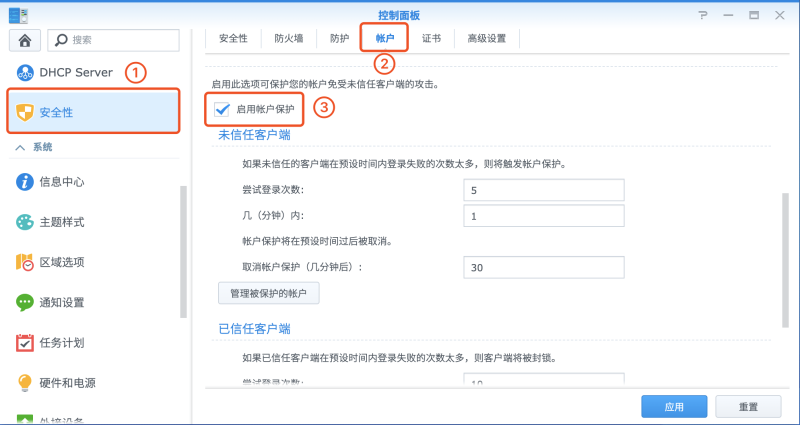Open 信息中心 info icon
800x425 pixels.
coord(25,182)
